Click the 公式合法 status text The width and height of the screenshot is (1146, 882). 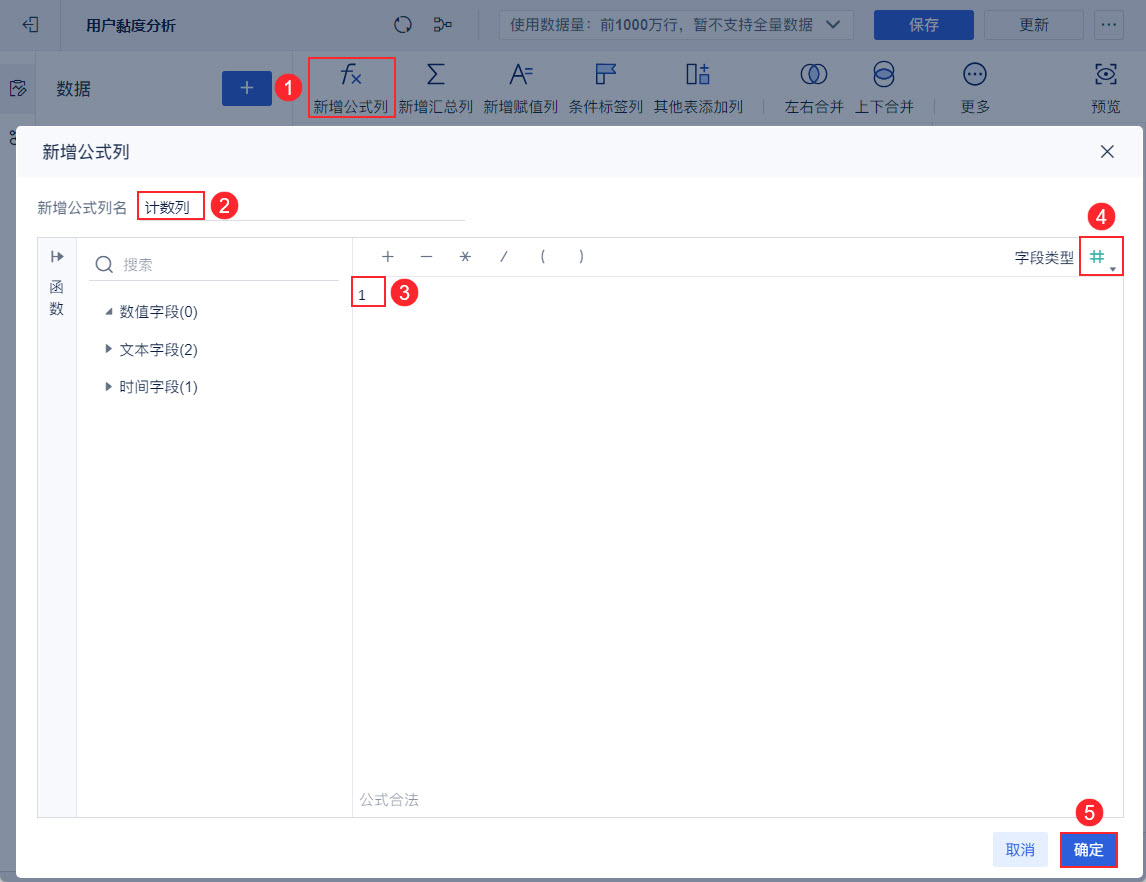tap(389, 799)
